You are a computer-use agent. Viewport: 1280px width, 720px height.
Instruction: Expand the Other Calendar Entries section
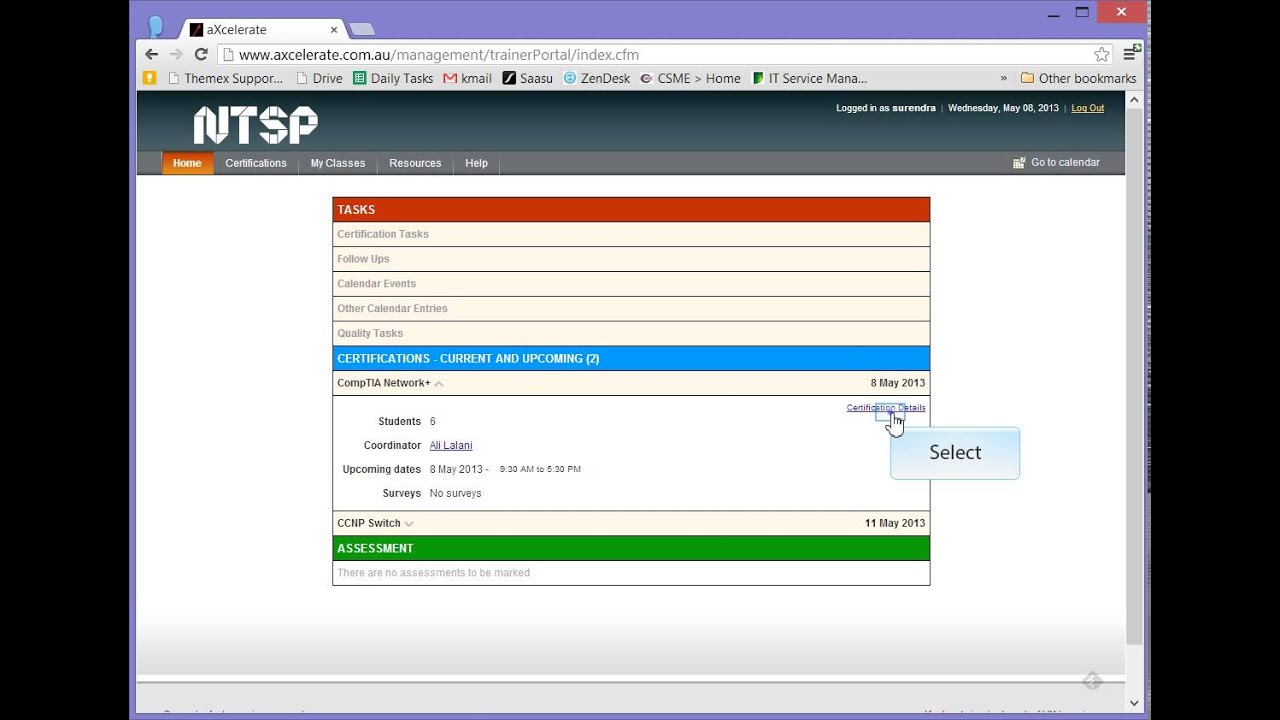point(631,309)
